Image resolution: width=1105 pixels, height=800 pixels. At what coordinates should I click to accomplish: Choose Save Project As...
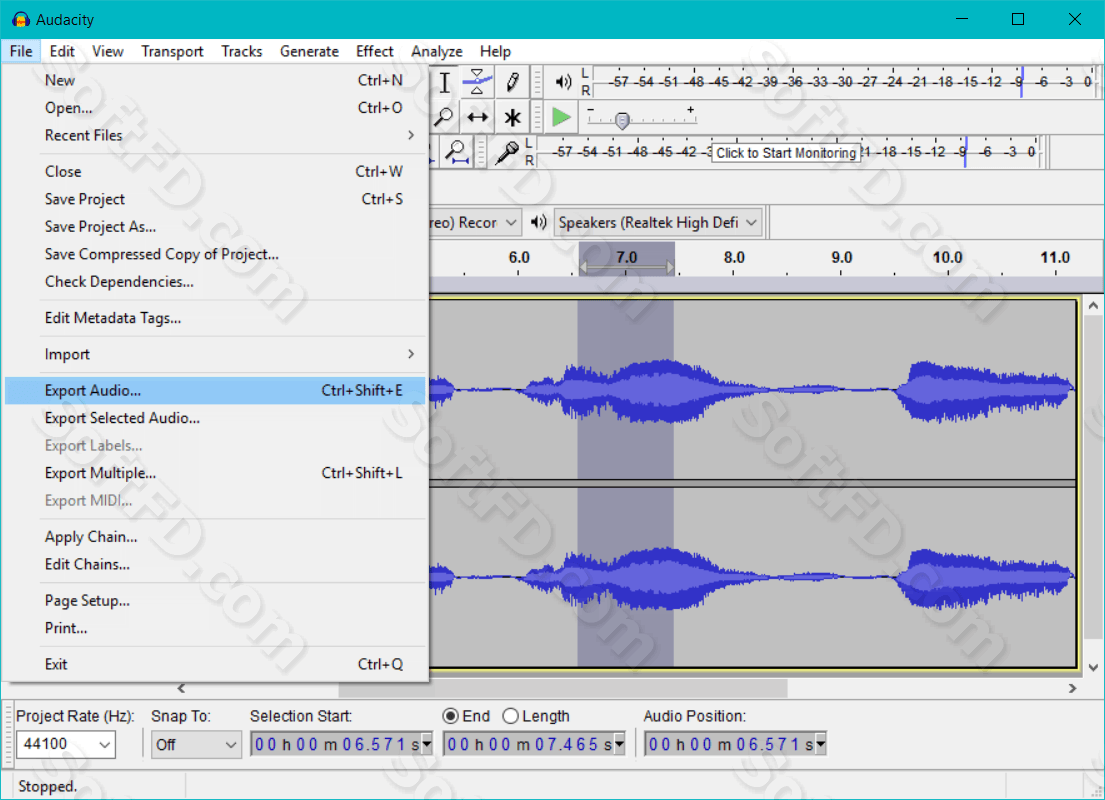[x=215, y=227]
